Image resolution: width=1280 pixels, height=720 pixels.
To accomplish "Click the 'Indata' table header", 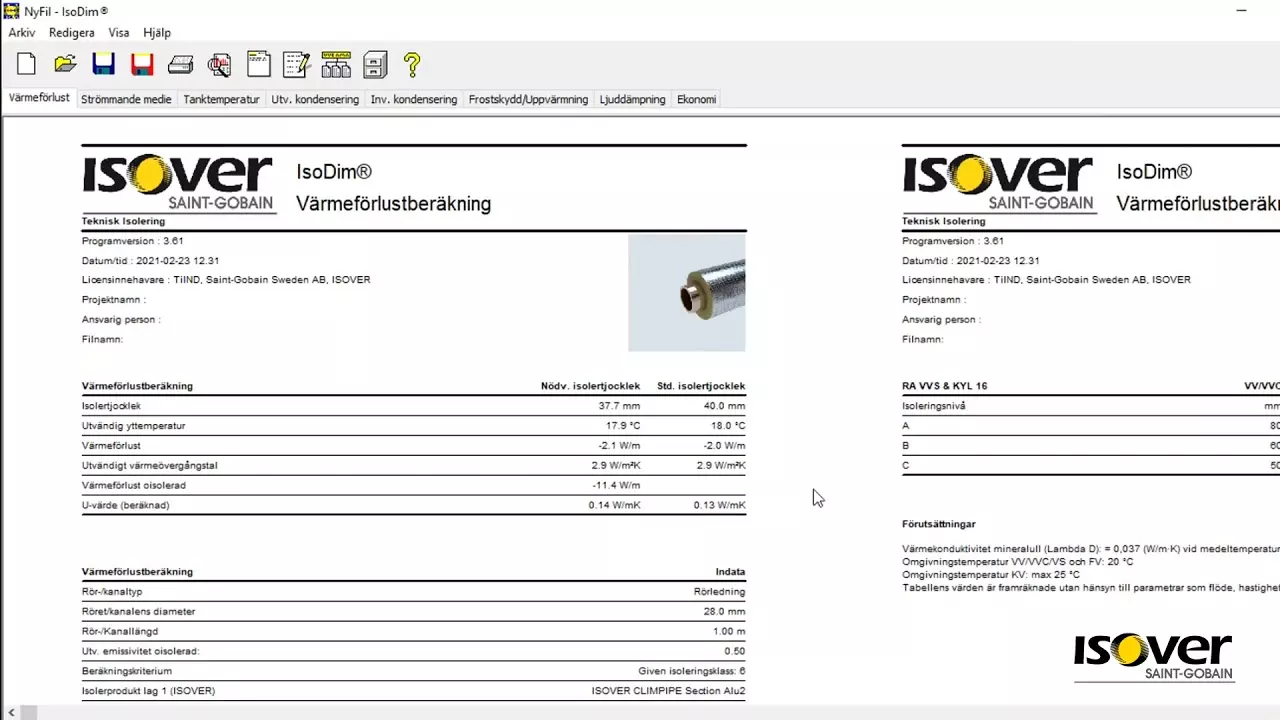I will [x=730, y=572].
